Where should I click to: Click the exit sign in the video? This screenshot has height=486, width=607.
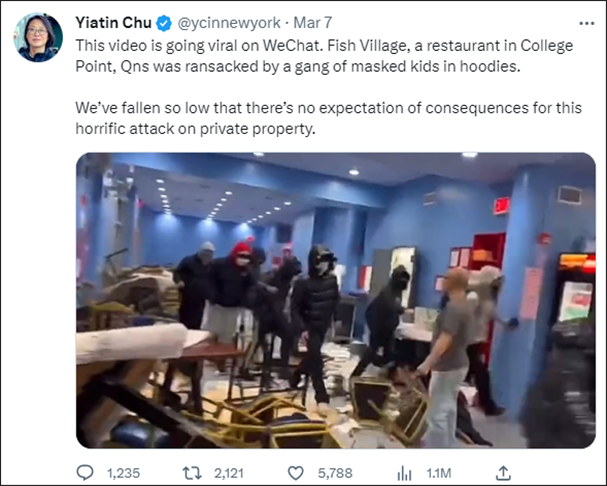(501, 205)
